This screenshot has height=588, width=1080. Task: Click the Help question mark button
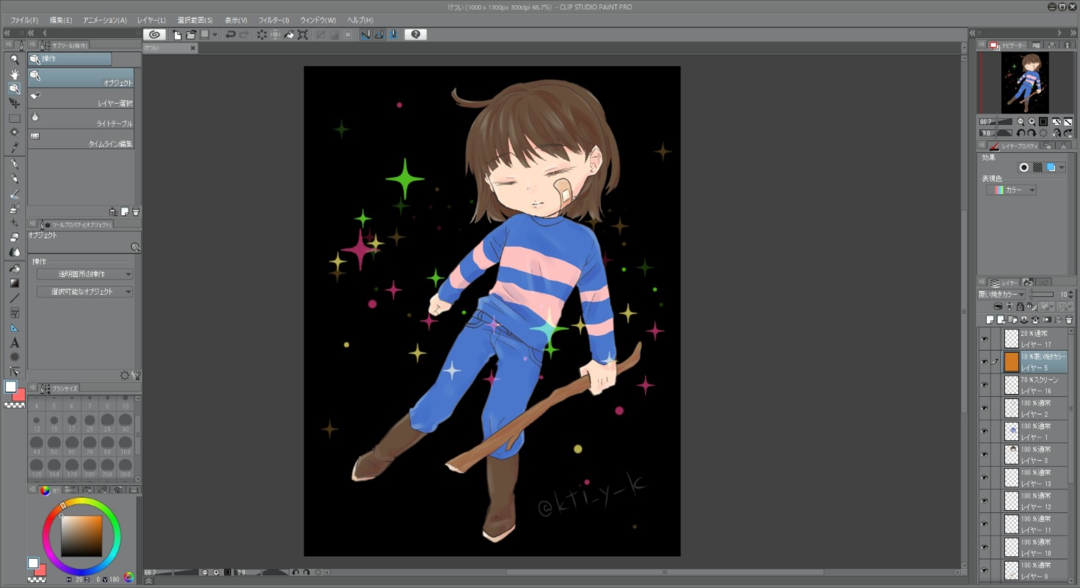click(417, 35)
